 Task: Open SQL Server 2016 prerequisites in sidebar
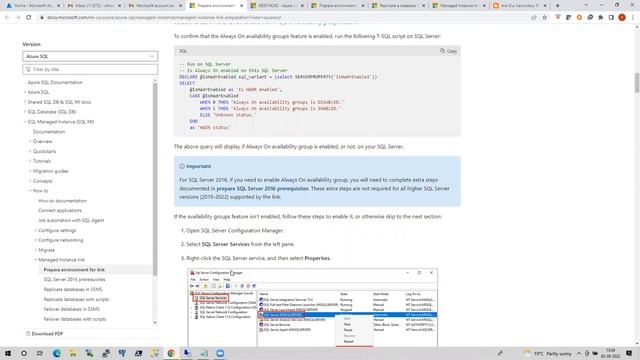pyautogui.click(x=74, y=280)
